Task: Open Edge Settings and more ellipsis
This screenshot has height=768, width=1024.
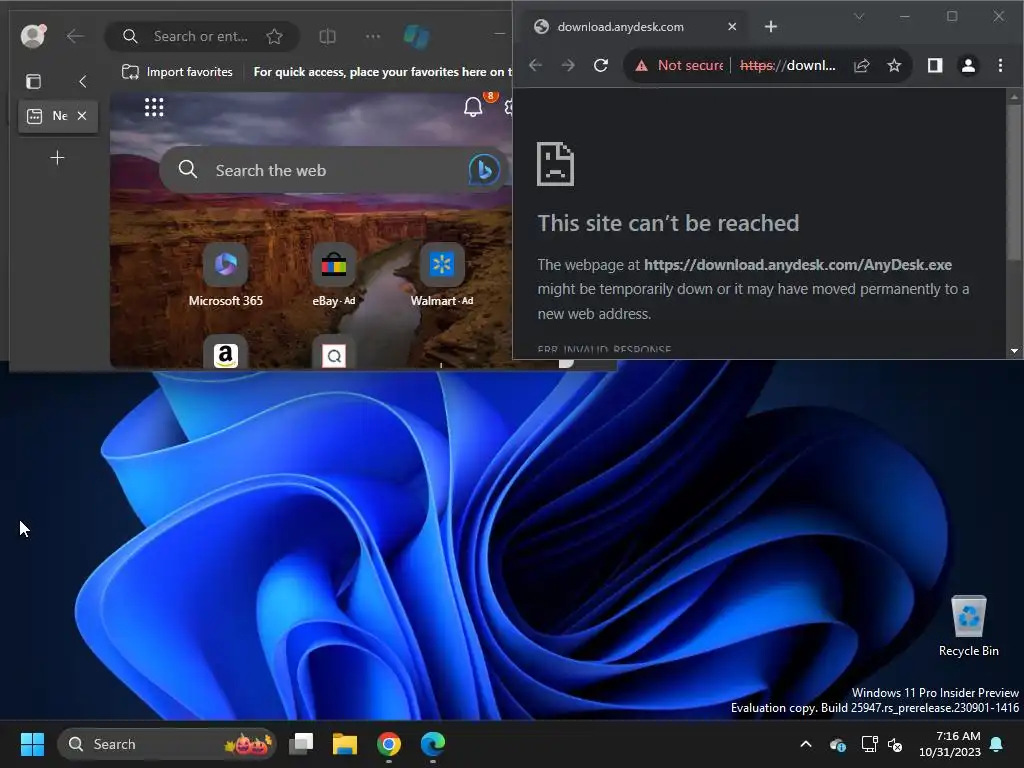Action: tap(373, 37)
